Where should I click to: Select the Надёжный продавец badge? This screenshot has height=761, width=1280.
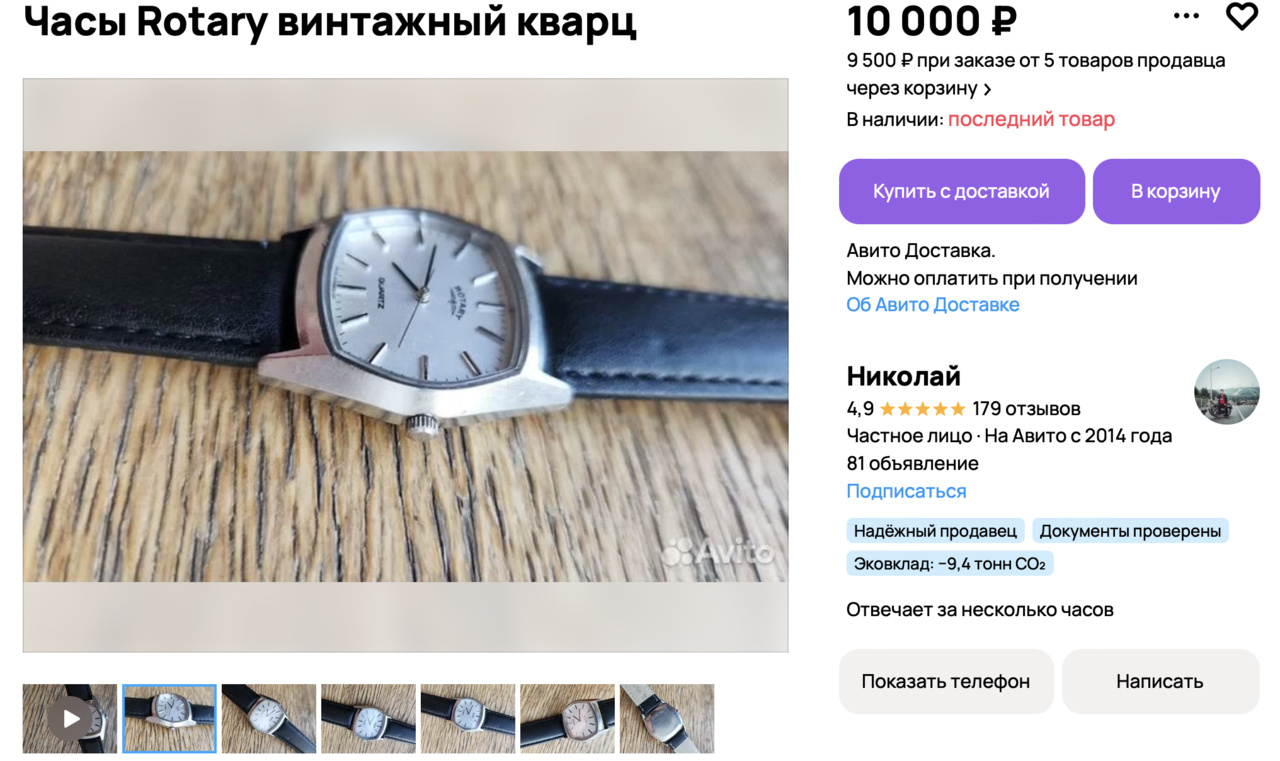click(935, 531)
